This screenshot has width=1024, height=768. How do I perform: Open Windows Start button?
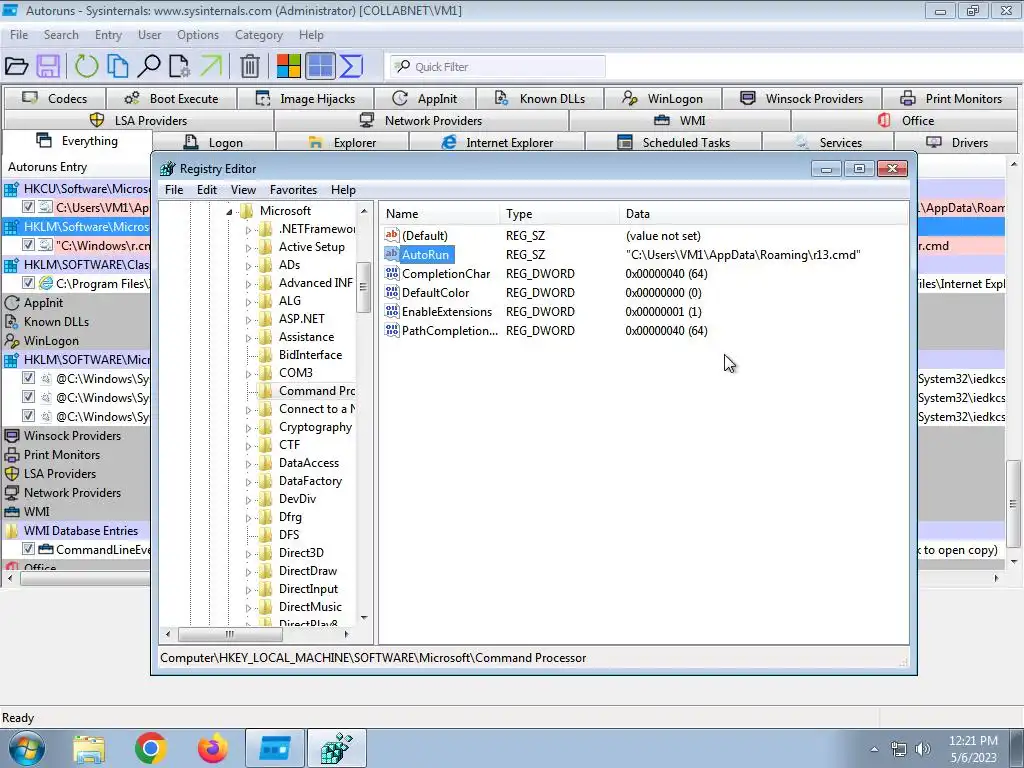[26, 748]
